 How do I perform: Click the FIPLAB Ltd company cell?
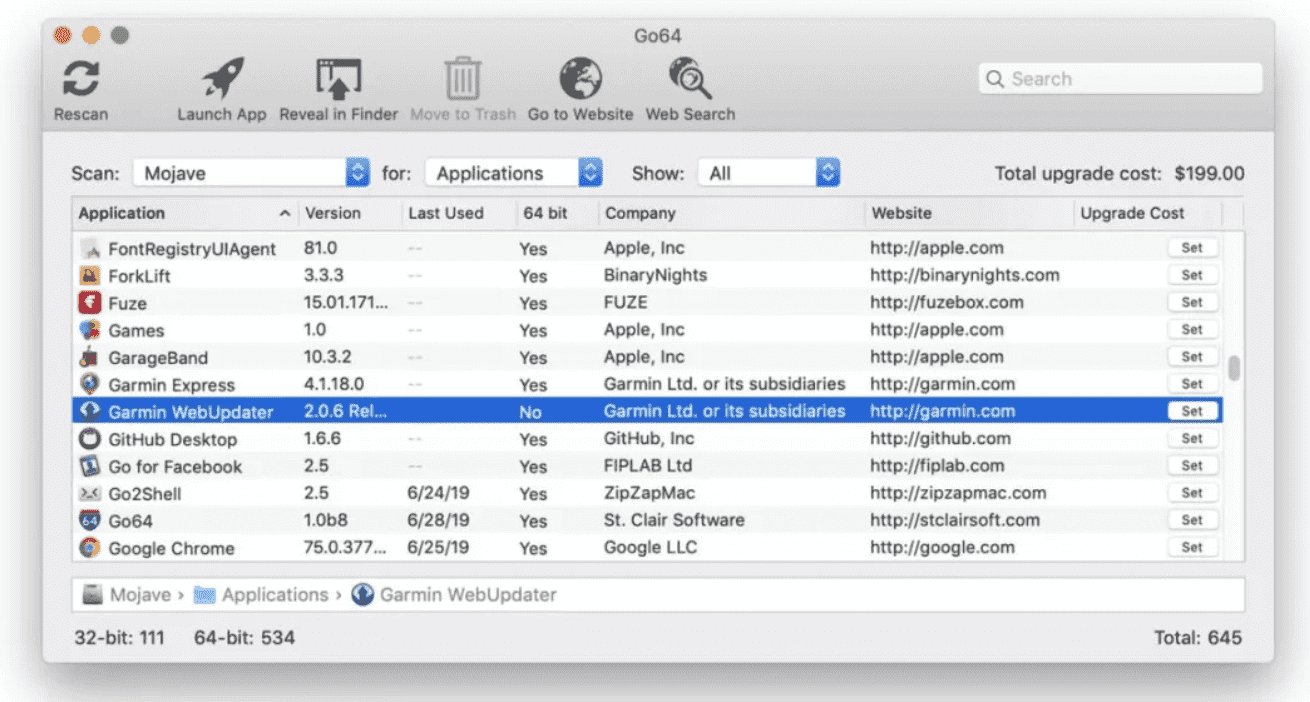(x=647, y=465)
